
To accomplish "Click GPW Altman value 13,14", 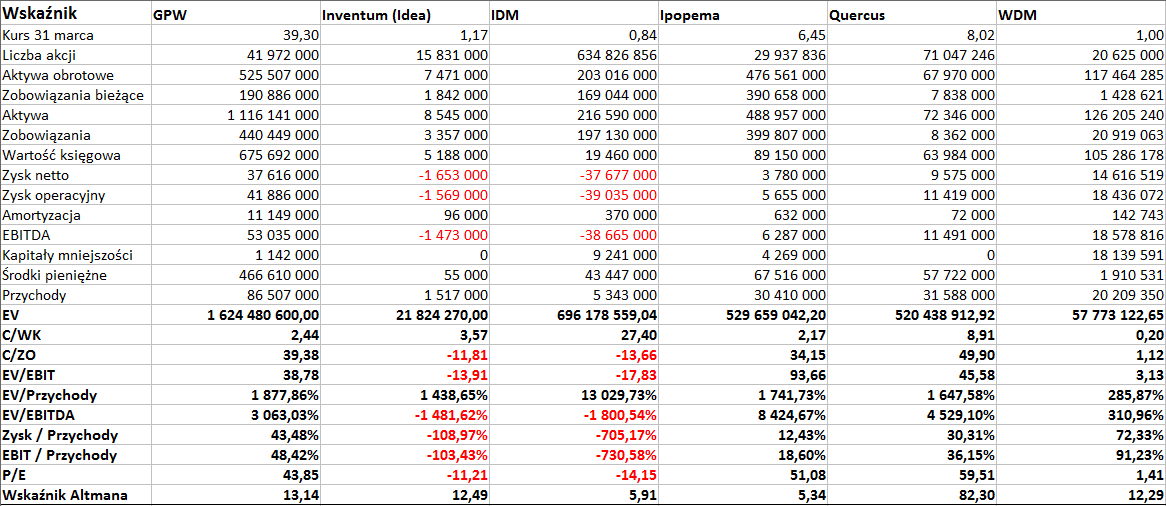I will 304,497.
